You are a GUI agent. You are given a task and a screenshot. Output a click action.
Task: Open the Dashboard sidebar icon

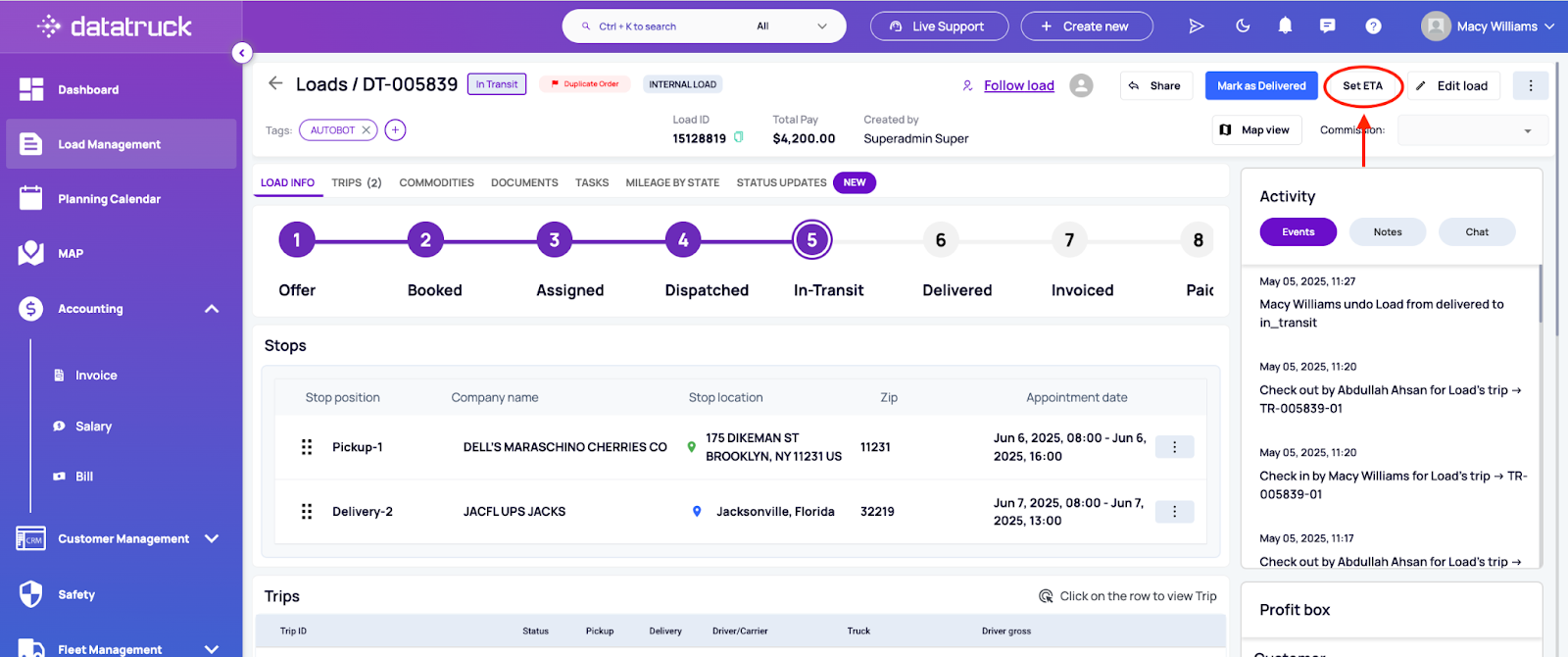31,89
